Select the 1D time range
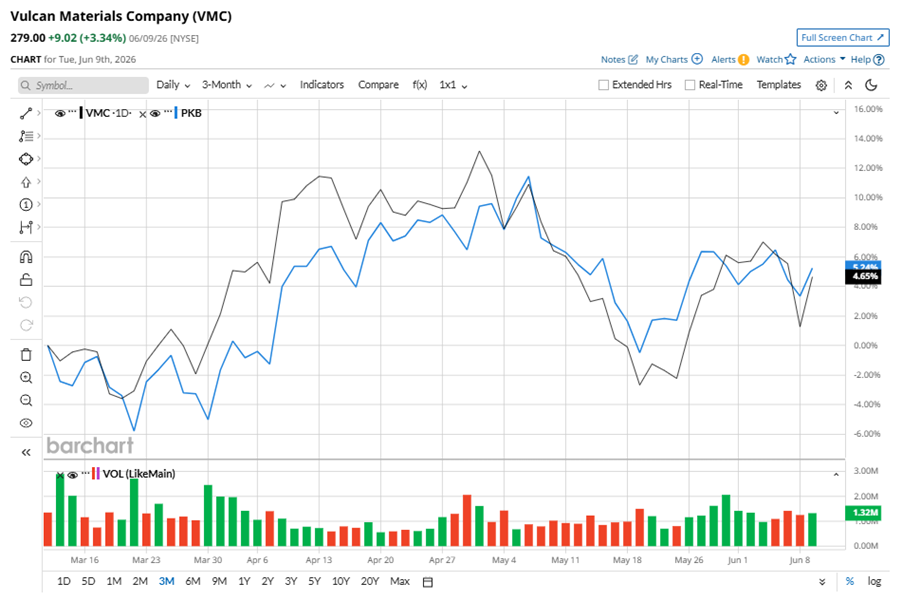The width and height of the screenshot is (902, 601). (64, 581)
